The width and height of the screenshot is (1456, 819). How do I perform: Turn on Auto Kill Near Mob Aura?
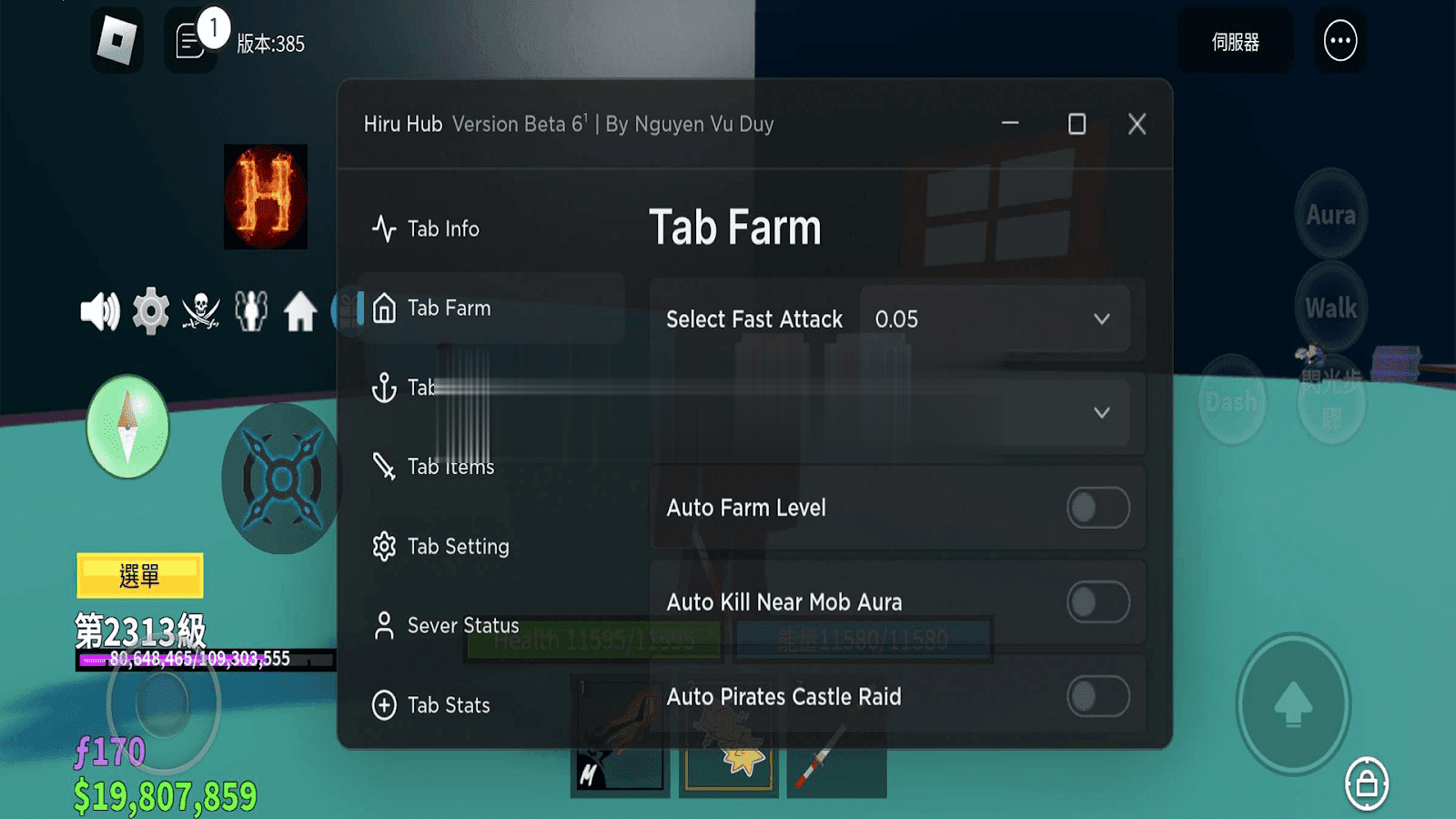pyautogui.click(x=1097, y=602)
